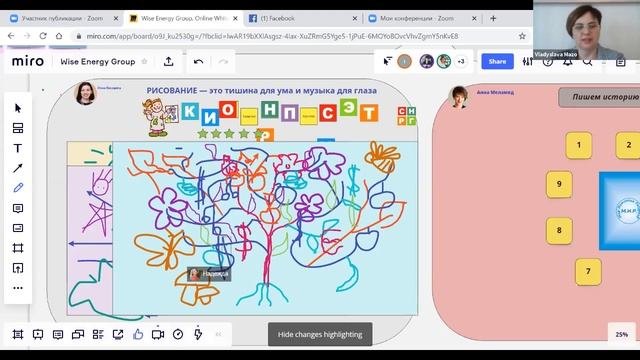Open the chat icon in bottom toolbar
640x360 pixels.
78,334
